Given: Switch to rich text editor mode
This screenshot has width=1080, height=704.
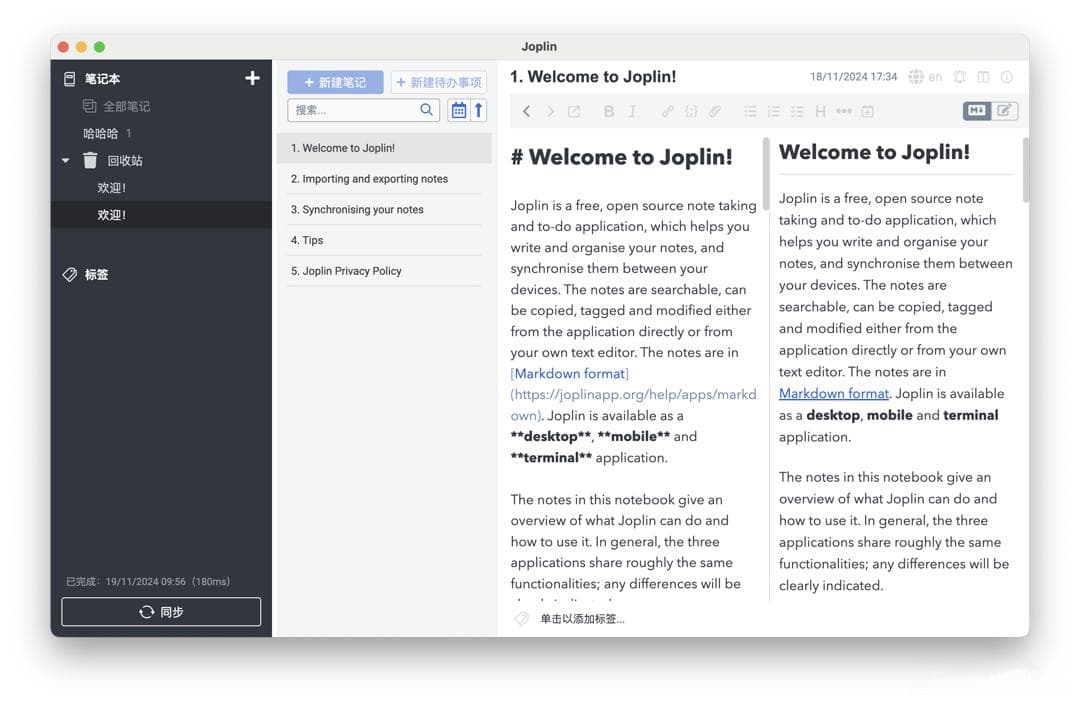Looking at the screenshot, I should click(1004, 110).
